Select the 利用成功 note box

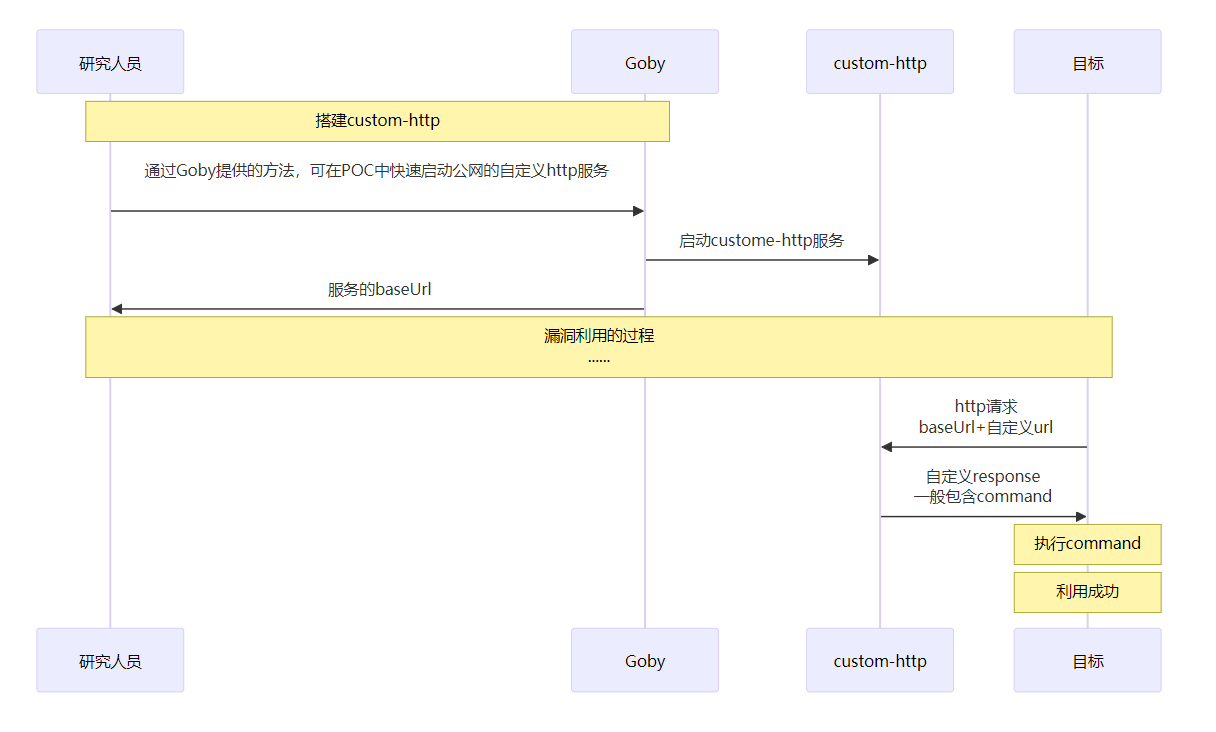click(1087, 592)
